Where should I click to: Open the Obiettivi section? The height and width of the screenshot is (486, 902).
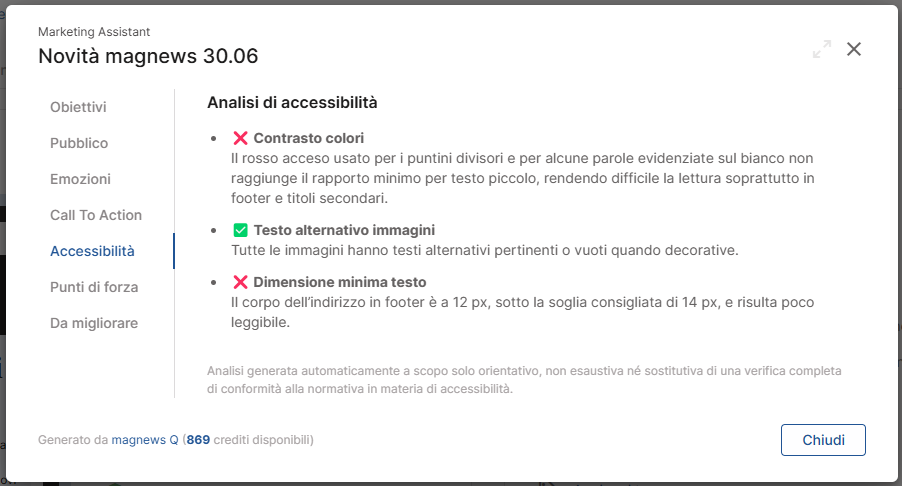[78, 107]
